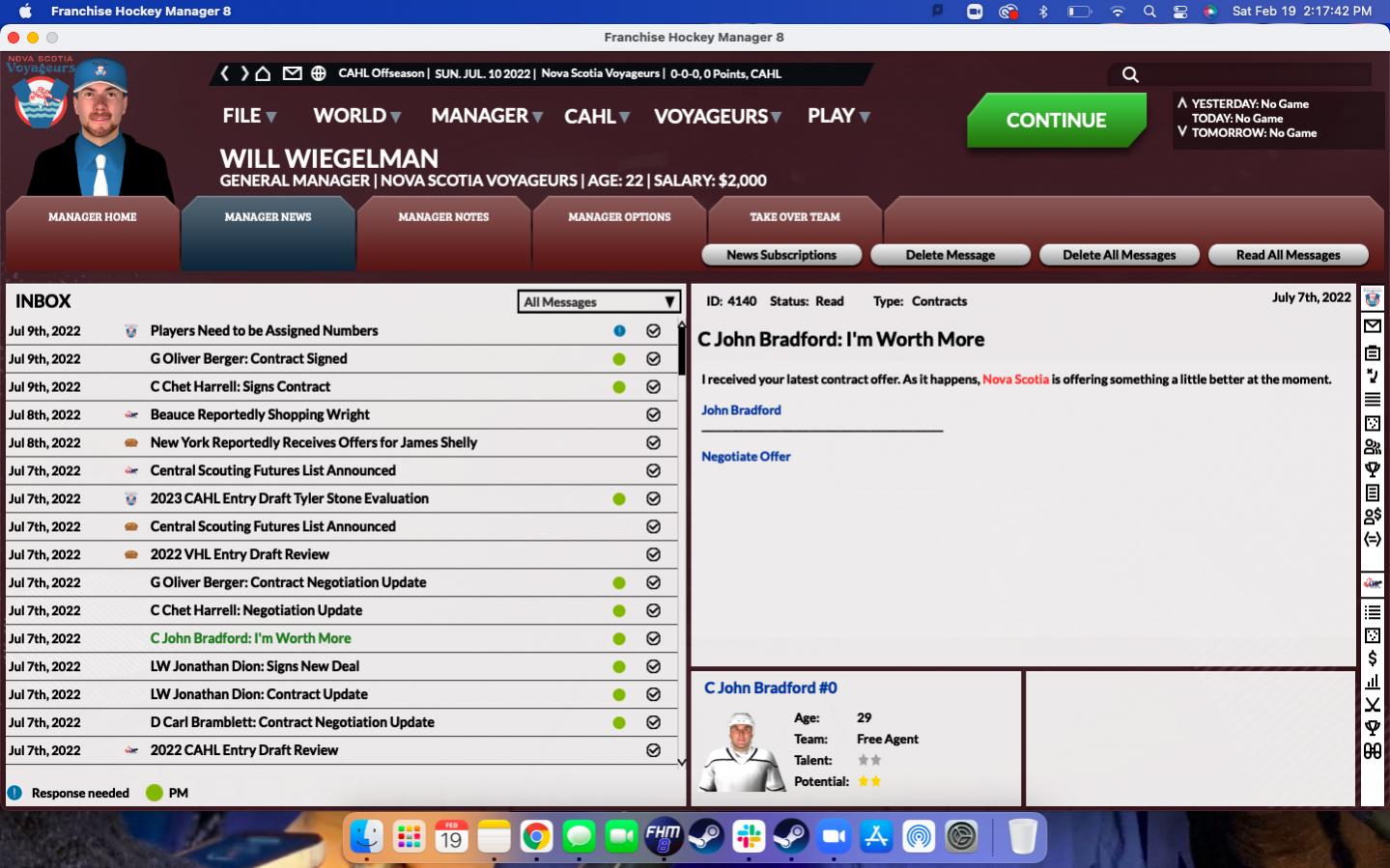Expand the VOYAGEURS dropdown menu
Image resolution: width=1390 pixels, height=868 pixels.
pos(718,116)
